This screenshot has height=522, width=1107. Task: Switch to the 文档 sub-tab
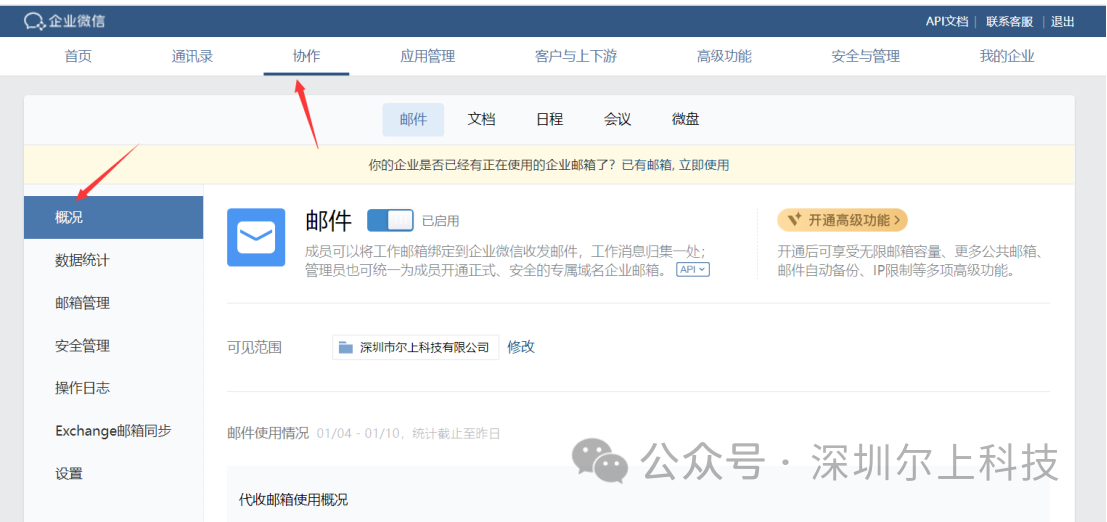click(481, 119)
